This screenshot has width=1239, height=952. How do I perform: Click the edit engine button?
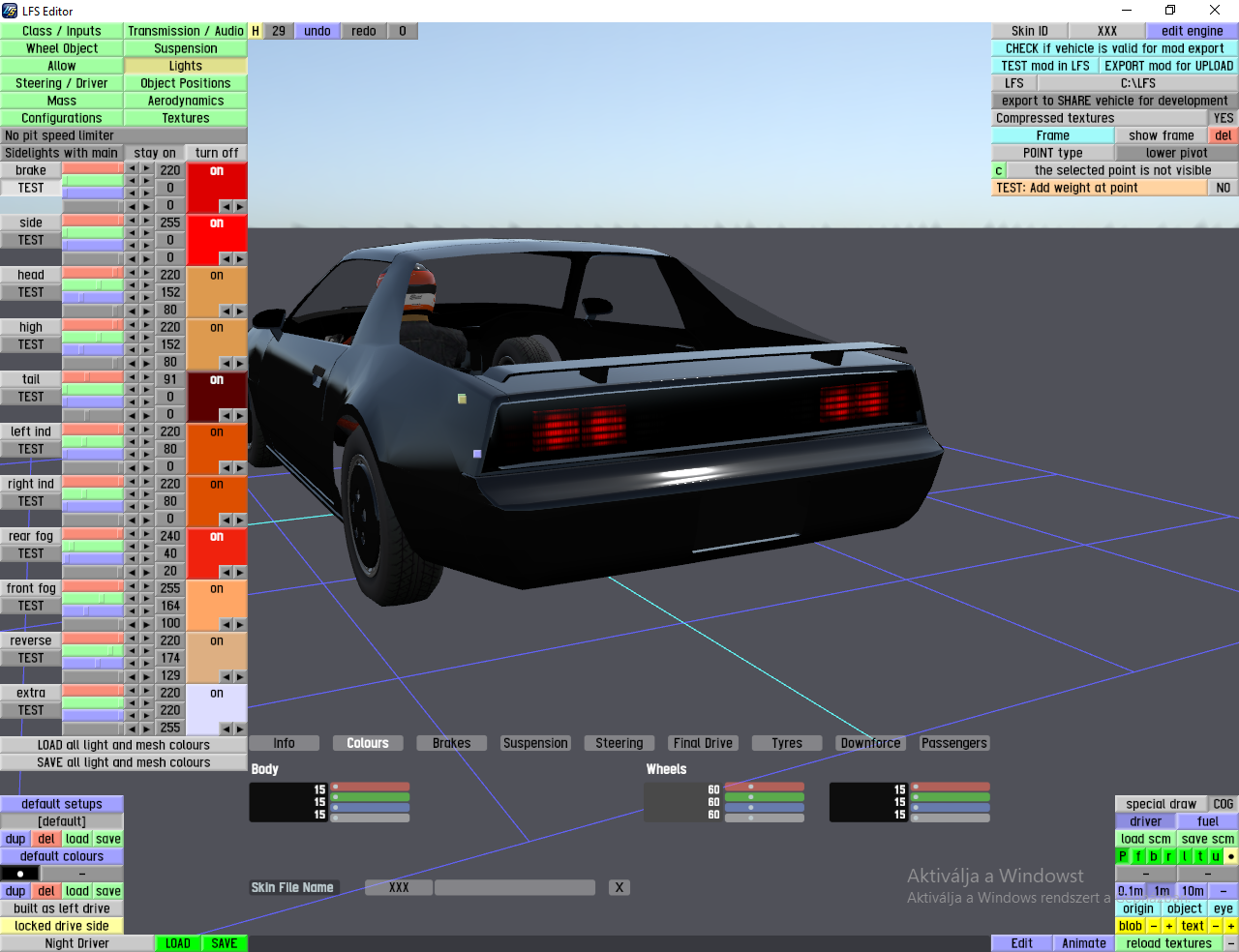pyautogui.click(x=1193, y=31)
